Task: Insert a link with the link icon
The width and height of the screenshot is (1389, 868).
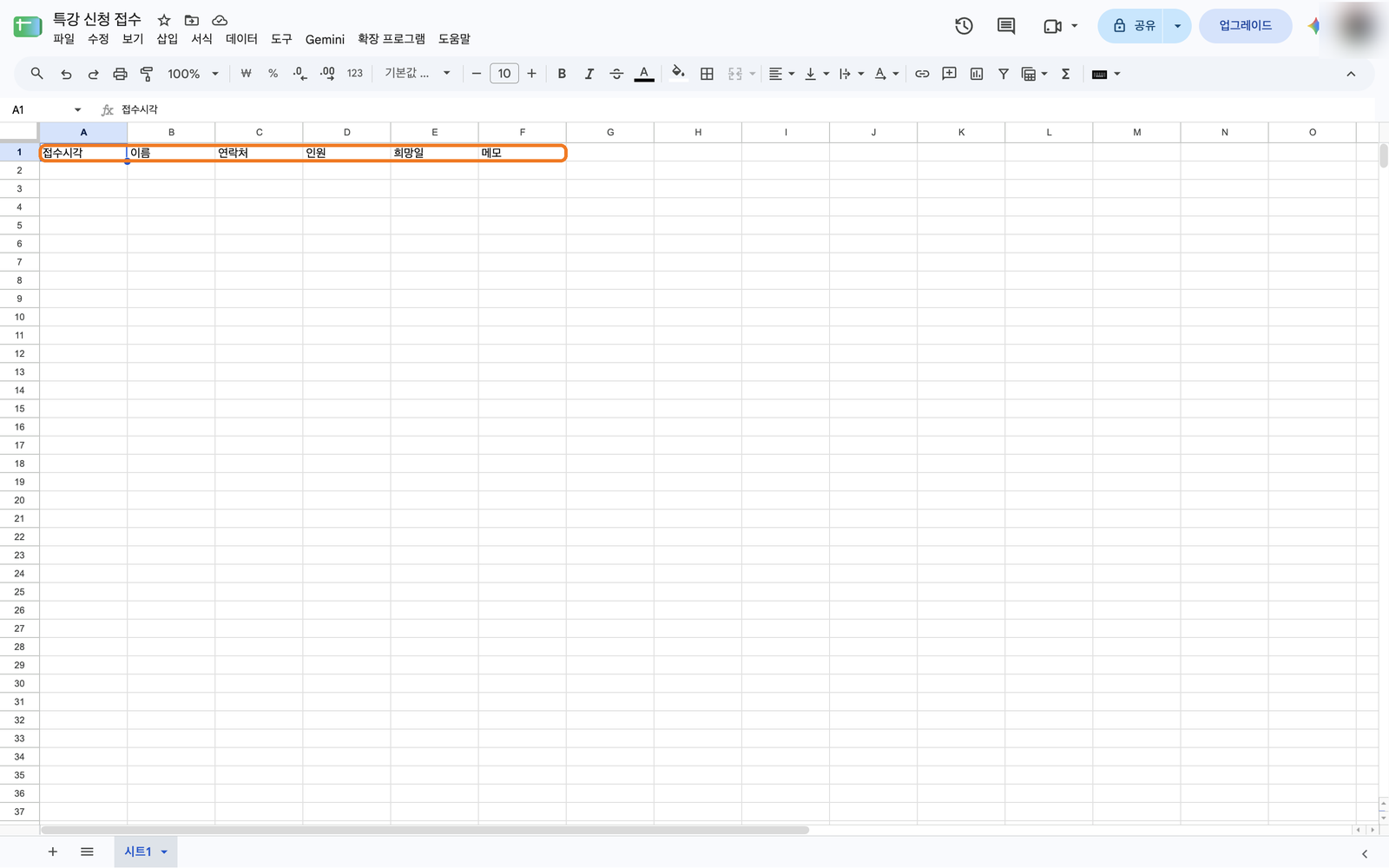Action: click(x=922, y=74)
